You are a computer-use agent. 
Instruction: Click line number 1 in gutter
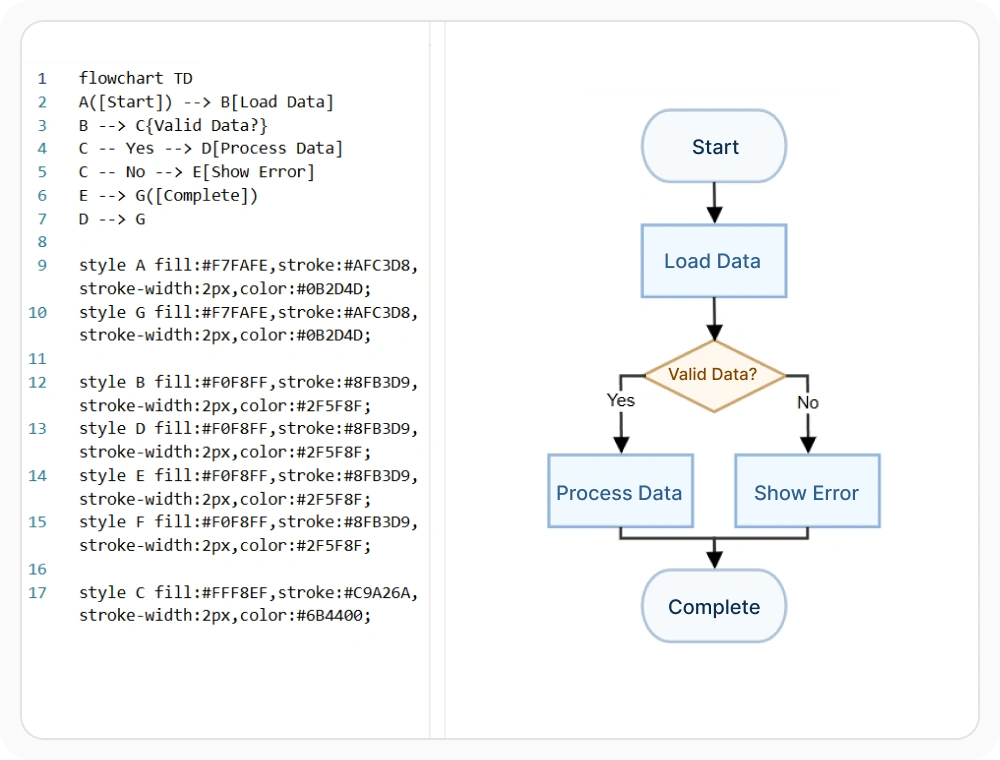point(42,78)
